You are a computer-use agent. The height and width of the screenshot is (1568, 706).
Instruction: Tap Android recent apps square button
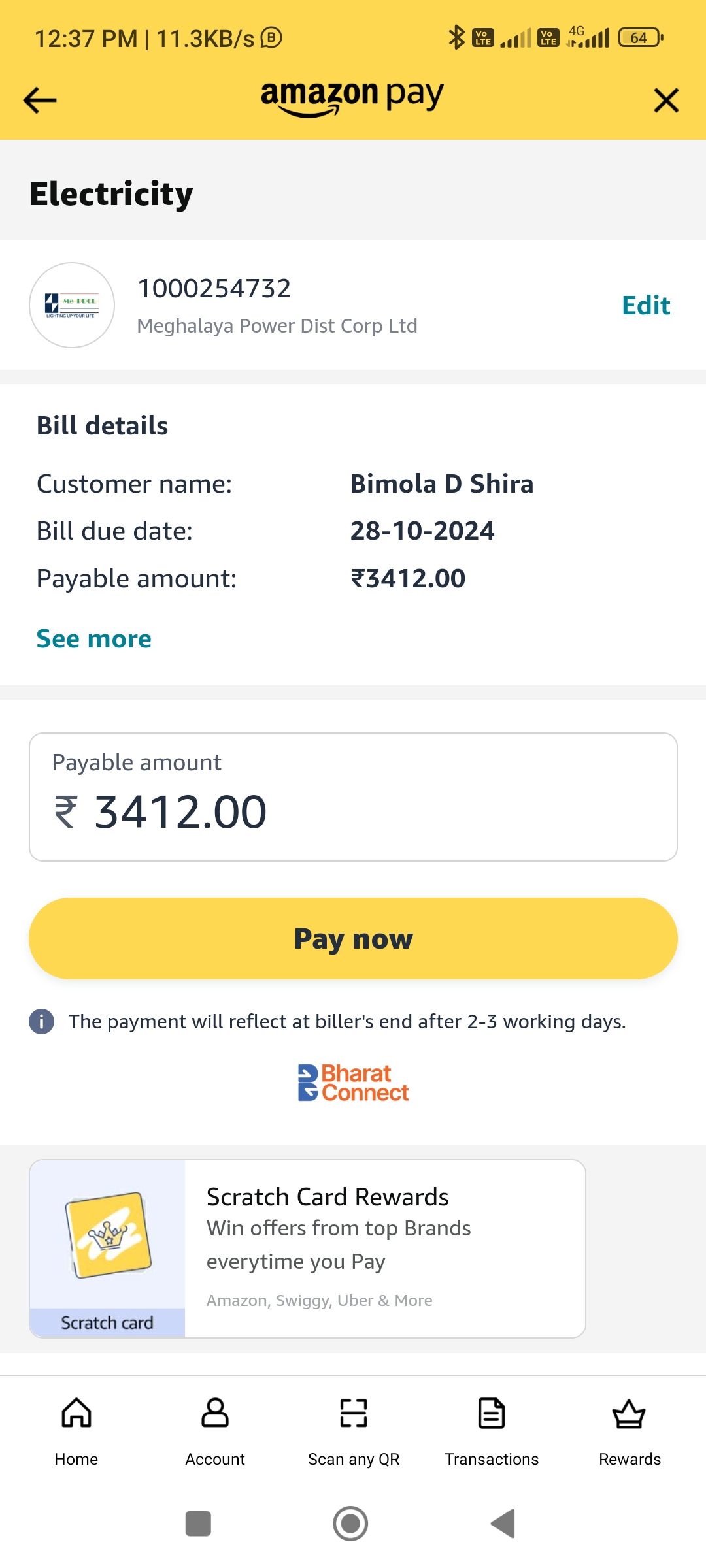point(198,1524)
